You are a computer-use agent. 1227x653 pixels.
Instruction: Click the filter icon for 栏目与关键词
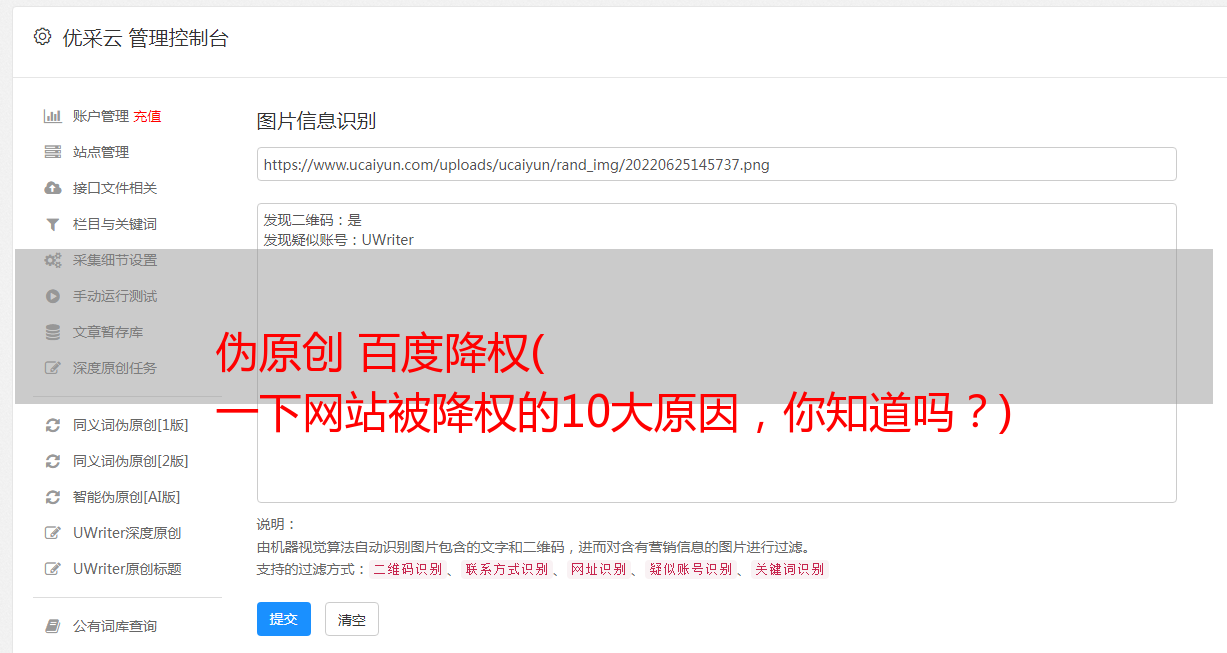[x=53, y=224]
